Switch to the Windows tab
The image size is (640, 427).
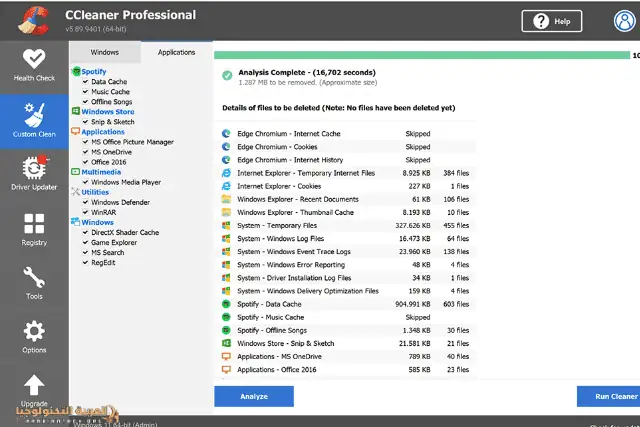click(105, 52)
